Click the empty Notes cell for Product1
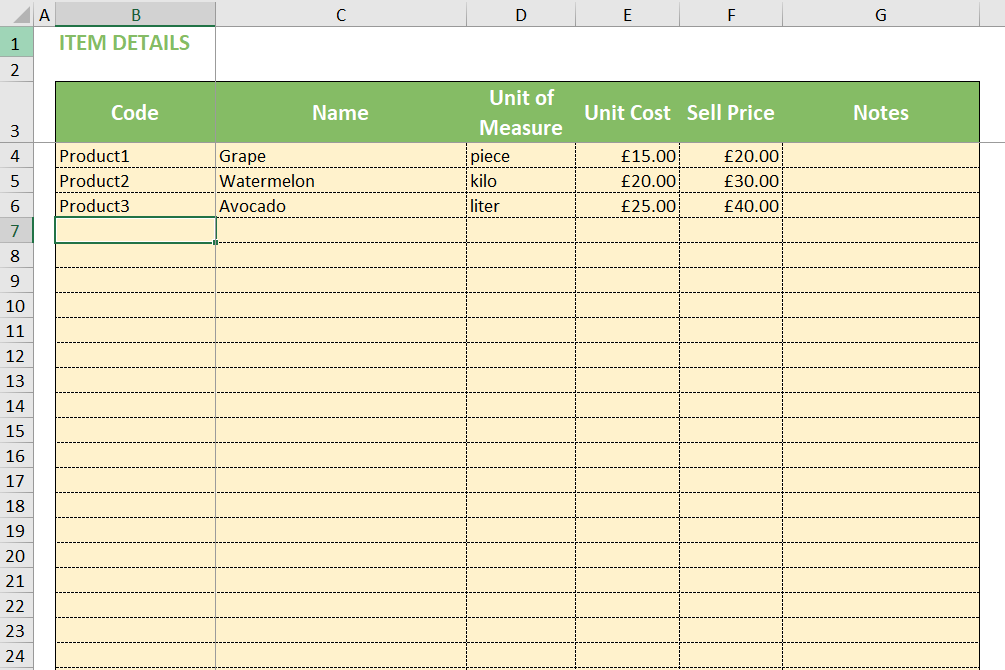This screenshot has width=1005, height=670. (881, 156)
